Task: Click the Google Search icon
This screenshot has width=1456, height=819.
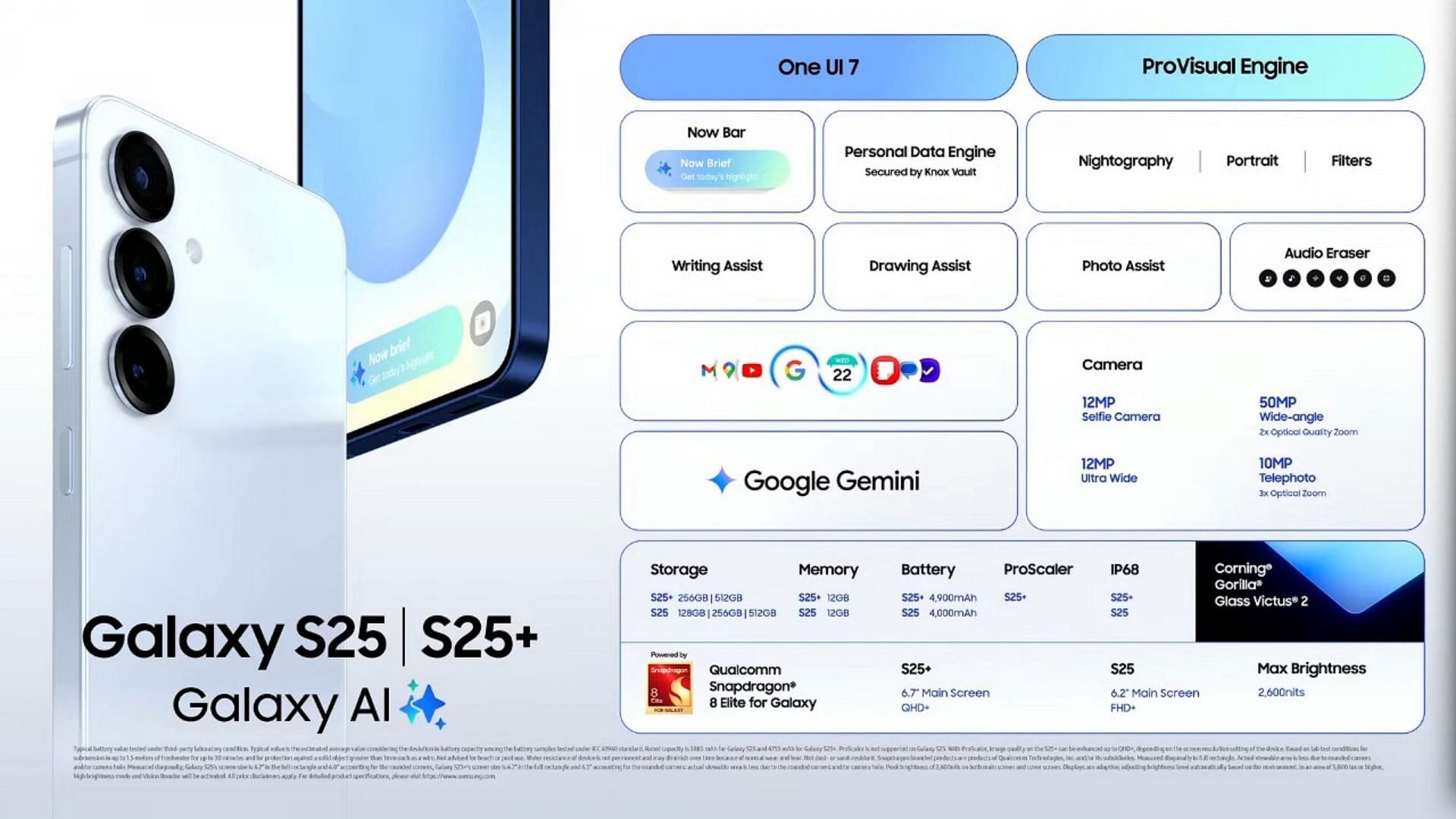Action: 795,371
